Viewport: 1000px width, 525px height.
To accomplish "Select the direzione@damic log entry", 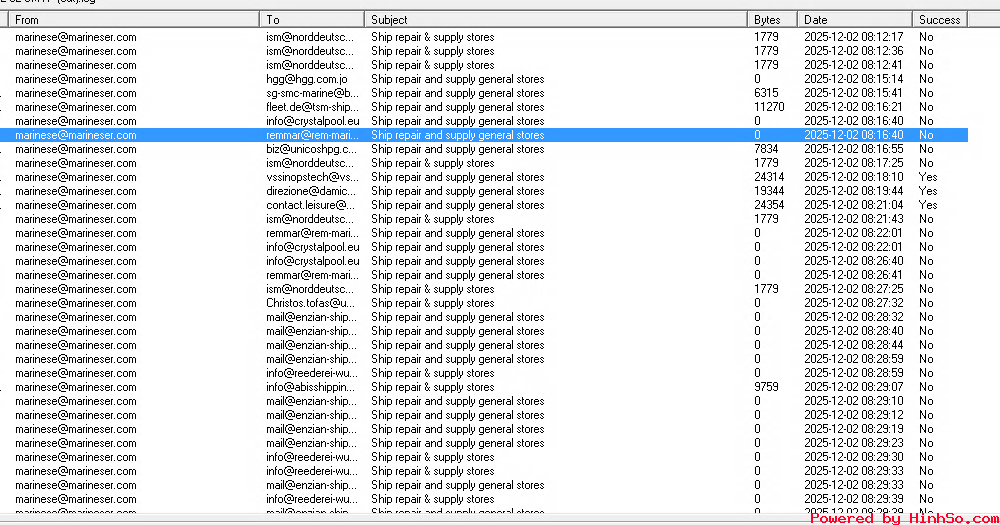I will pos(311,191).
